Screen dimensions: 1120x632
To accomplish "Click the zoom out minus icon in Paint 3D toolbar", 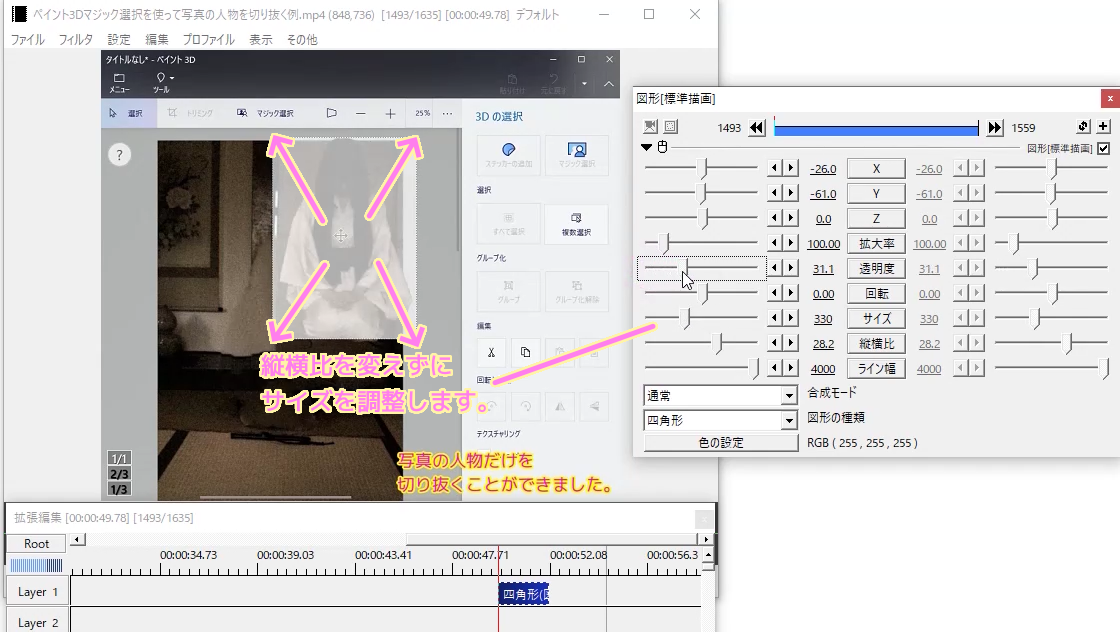I will point(359,113).
